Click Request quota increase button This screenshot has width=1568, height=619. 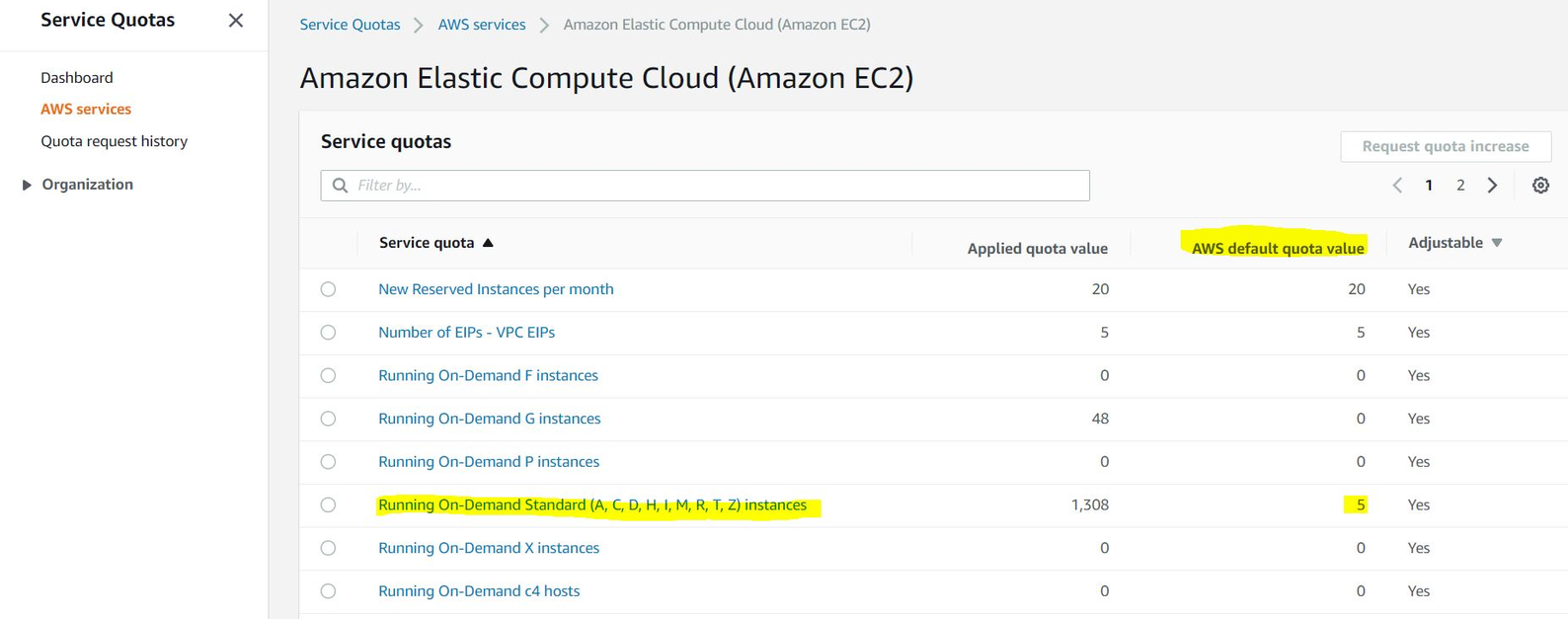(x=1445, y=146)
